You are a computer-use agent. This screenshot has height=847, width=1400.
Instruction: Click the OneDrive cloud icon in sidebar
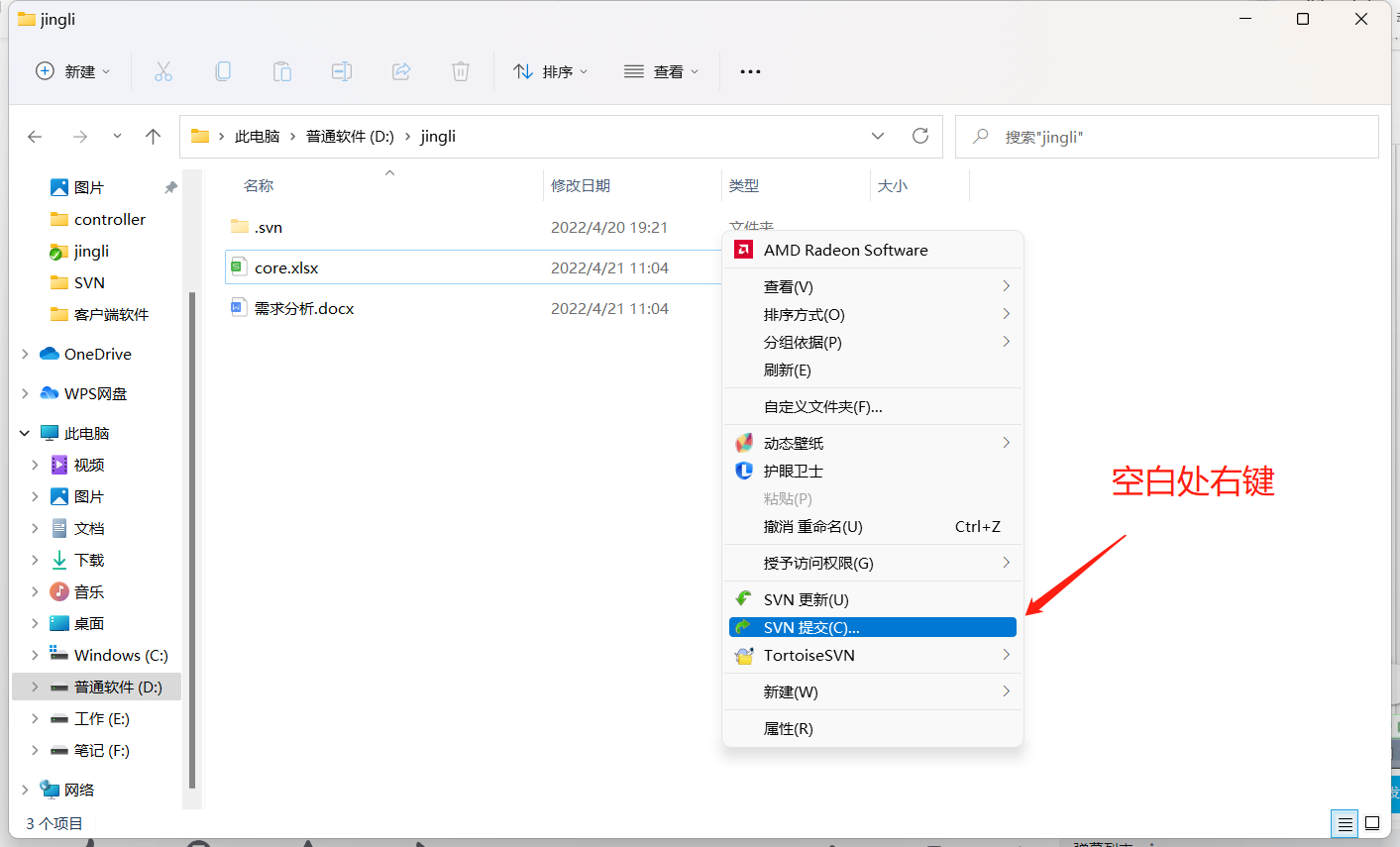[x=50, y=354]
